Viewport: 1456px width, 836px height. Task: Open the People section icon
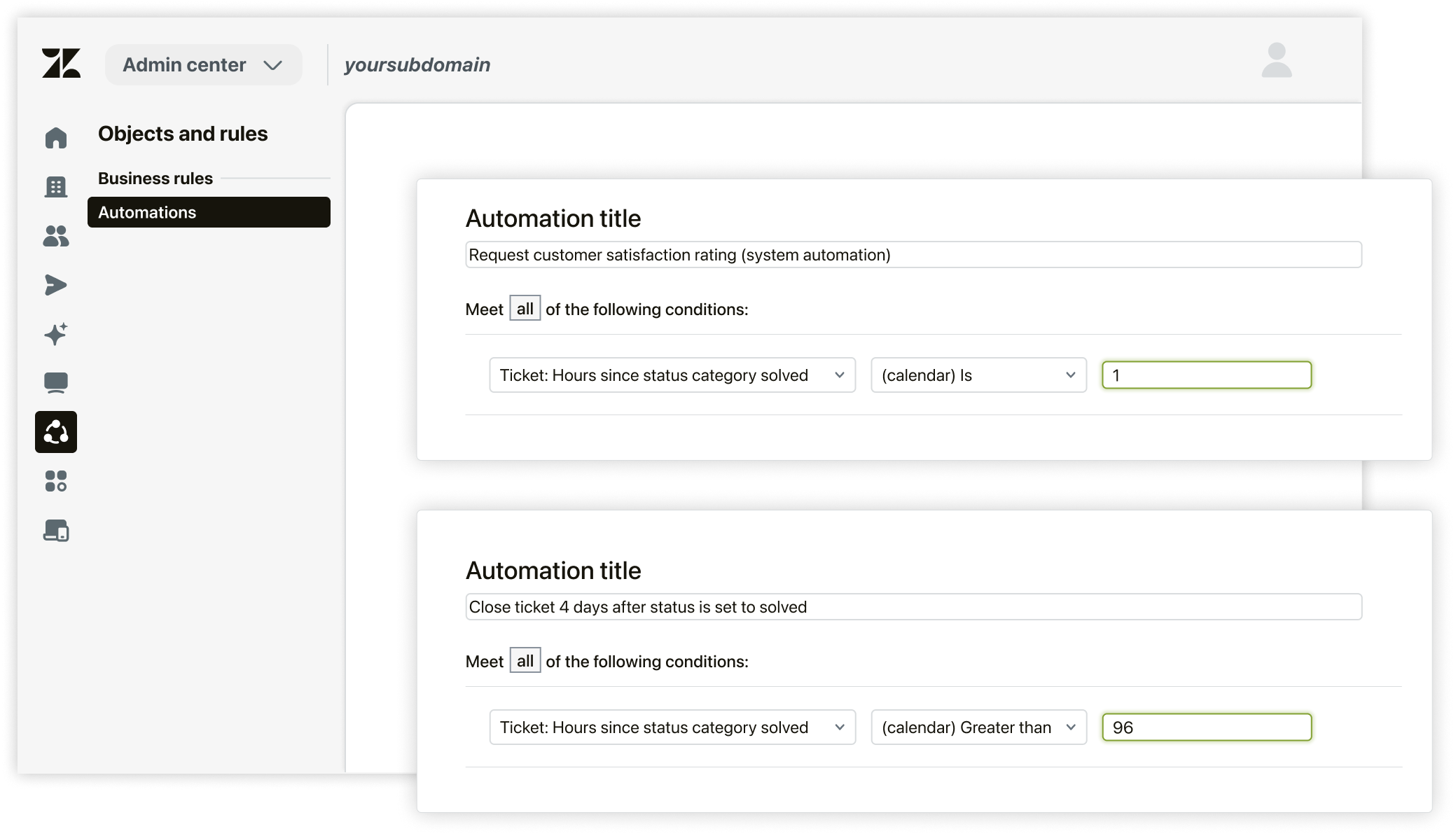tap(56, 236)
